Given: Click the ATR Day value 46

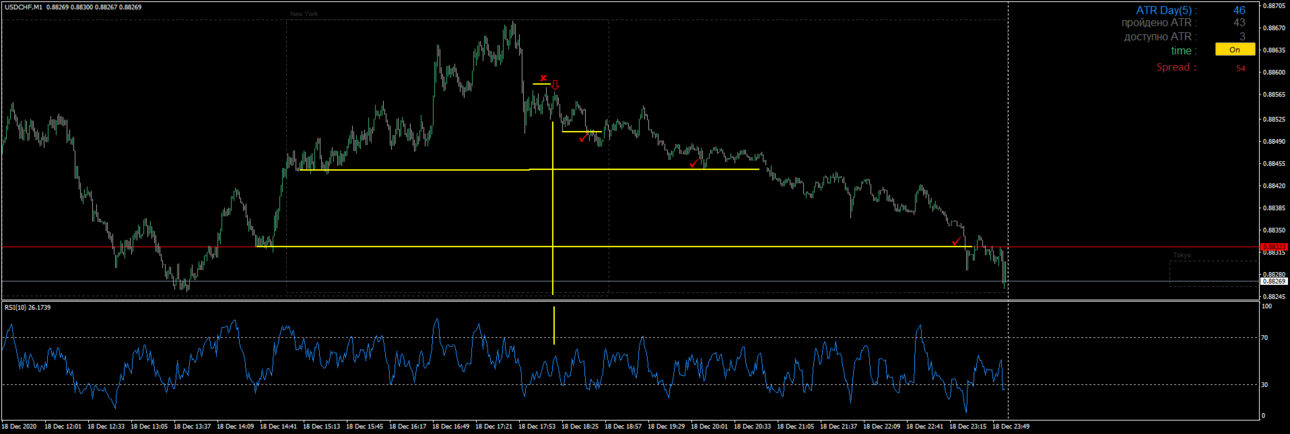Looking at the screenshot, I should (1239, 10).
